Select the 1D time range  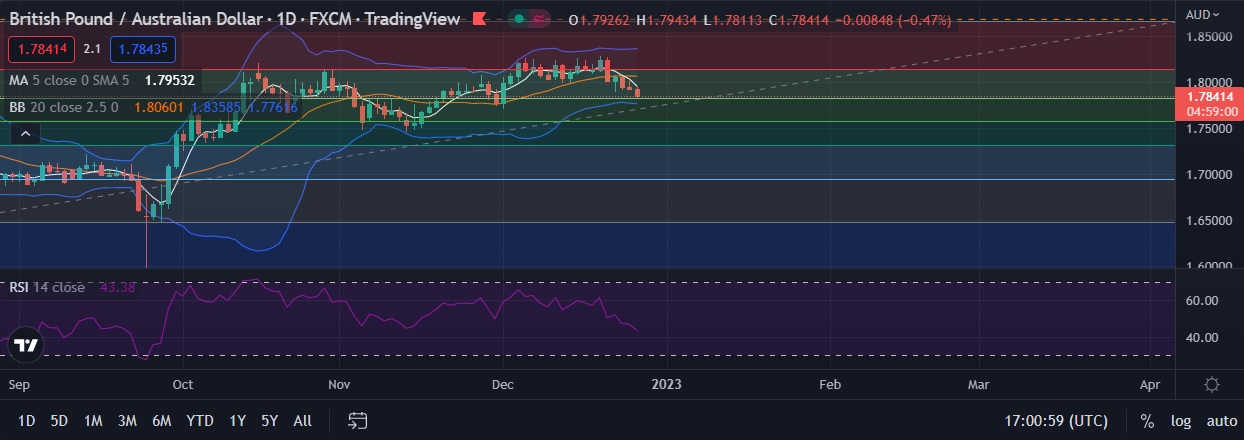click(27, 421)
